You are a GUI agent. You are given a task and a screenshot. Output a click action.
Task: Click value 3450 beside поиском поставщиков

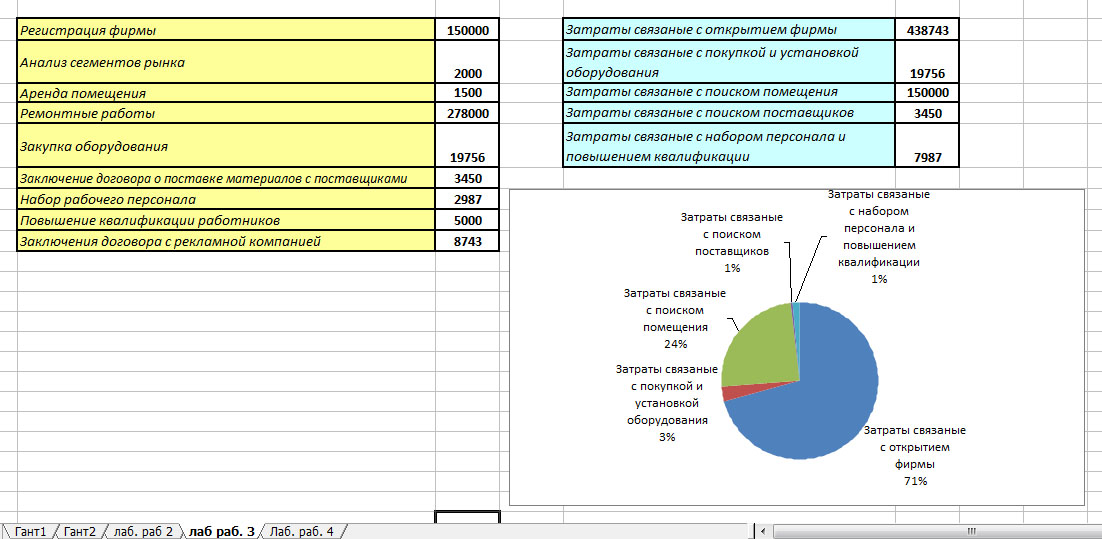927,112
